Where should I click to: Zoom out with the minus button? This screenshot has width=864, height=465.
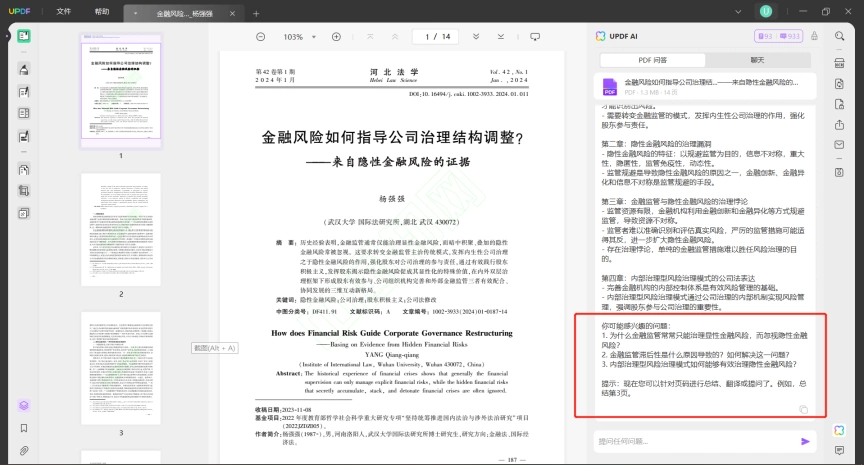[261, 36]
